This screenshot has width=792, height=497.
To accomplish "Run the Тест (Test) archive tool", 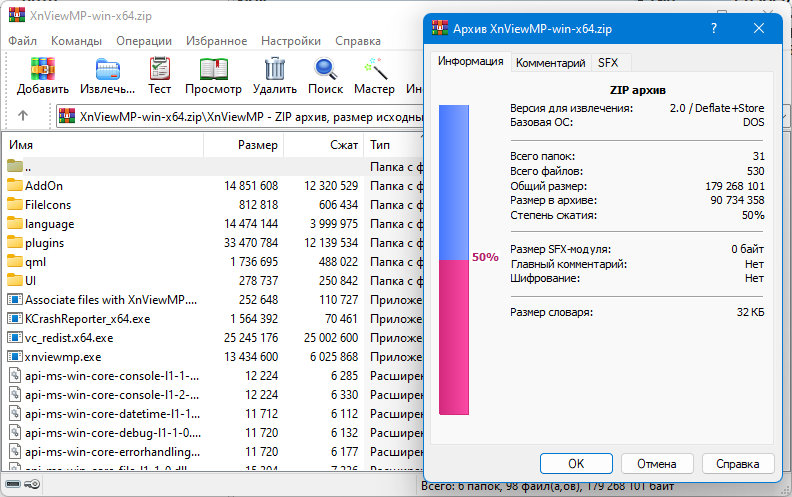I will (x=160, y=69).
